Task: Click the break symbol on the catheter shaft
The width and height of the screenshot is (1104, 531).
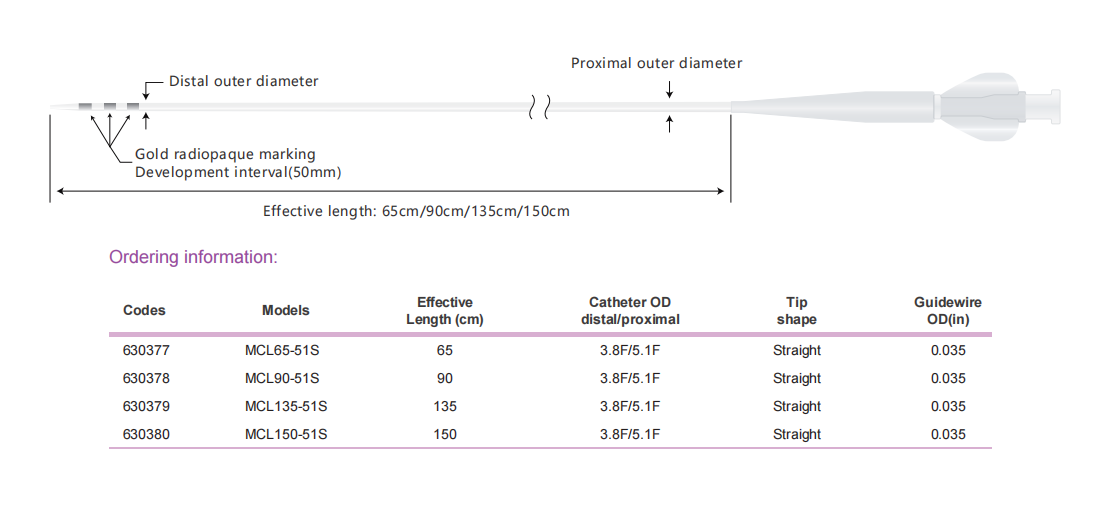Action: click(x=539, y=107)
